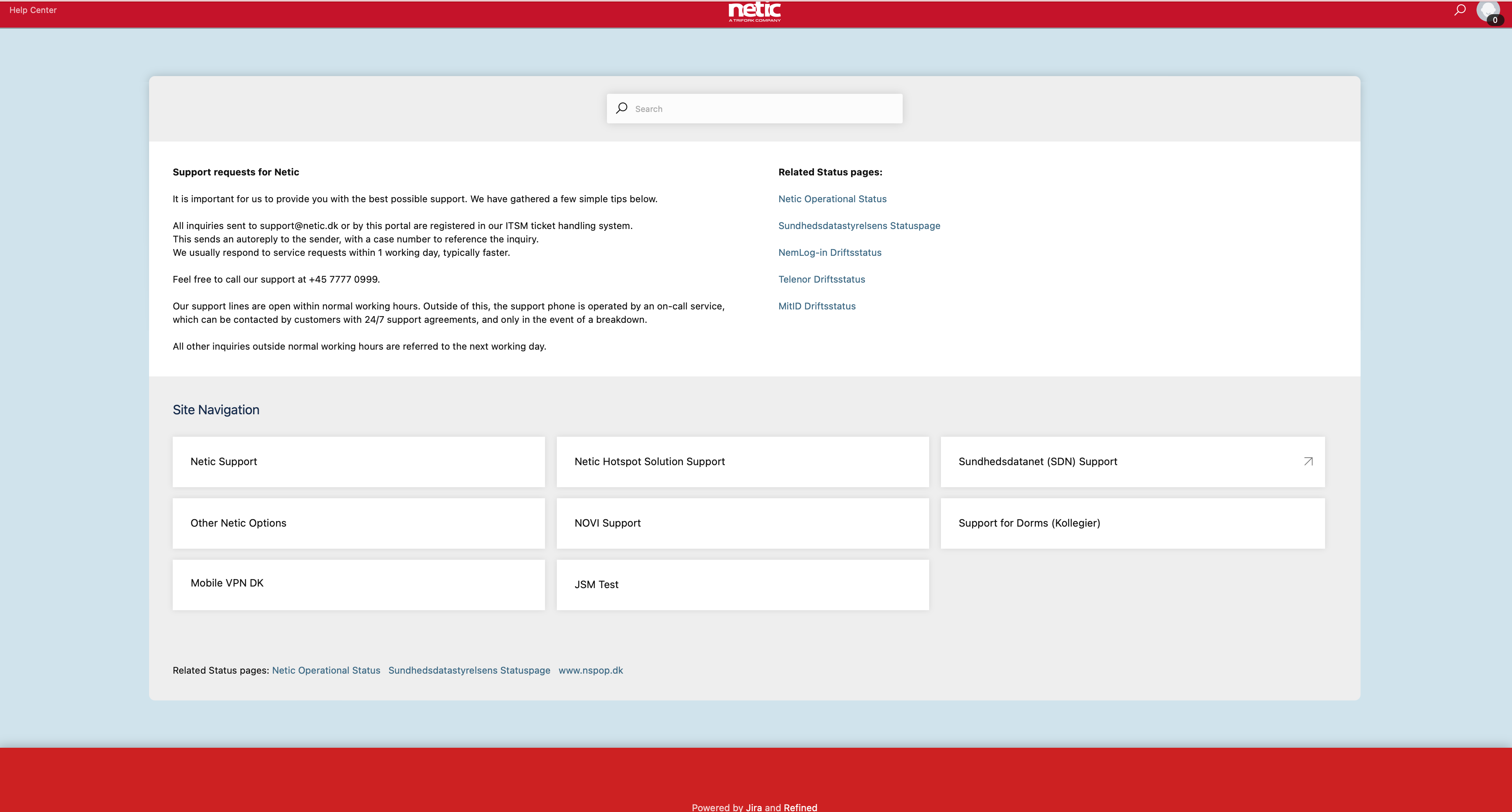Click the external link arrow on SDN Support
This screenshot has width=1512, height=812.
1308,462
